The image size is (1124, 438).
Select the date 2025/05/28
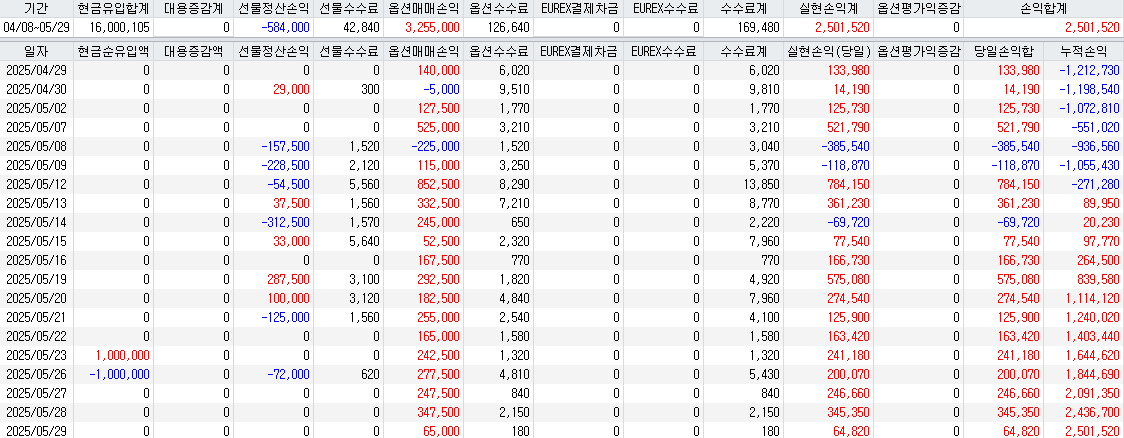[x=36, y=411]
